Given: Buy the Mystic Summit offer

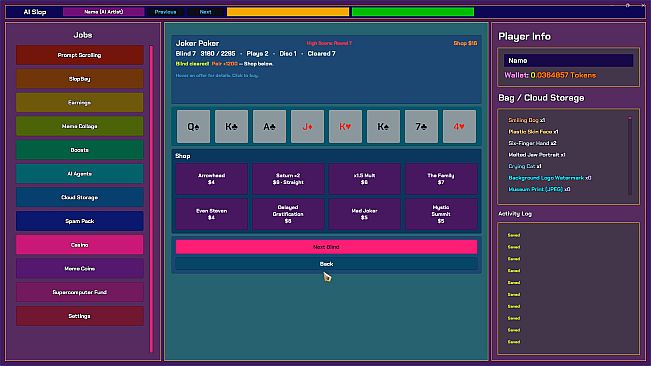Looking at the screenshot, I should tap(441, 214).
